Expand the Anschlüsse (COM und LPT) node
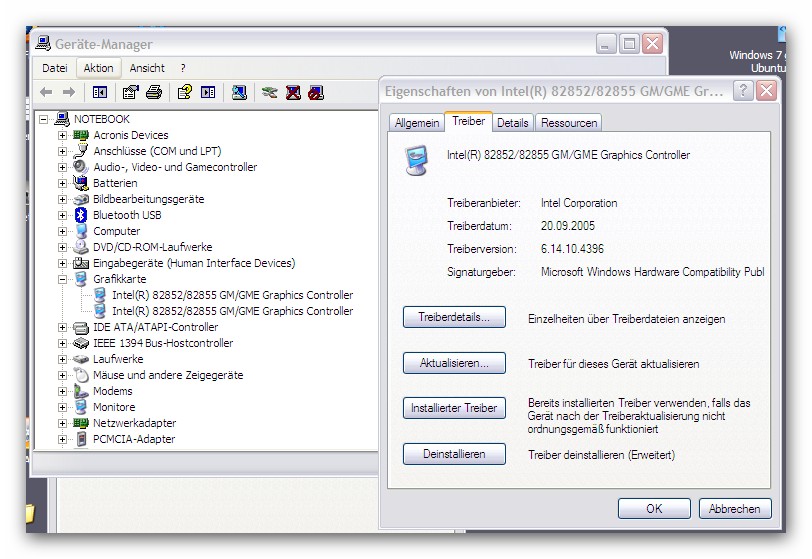The image size is (812, 559). [x=62, y=152]
